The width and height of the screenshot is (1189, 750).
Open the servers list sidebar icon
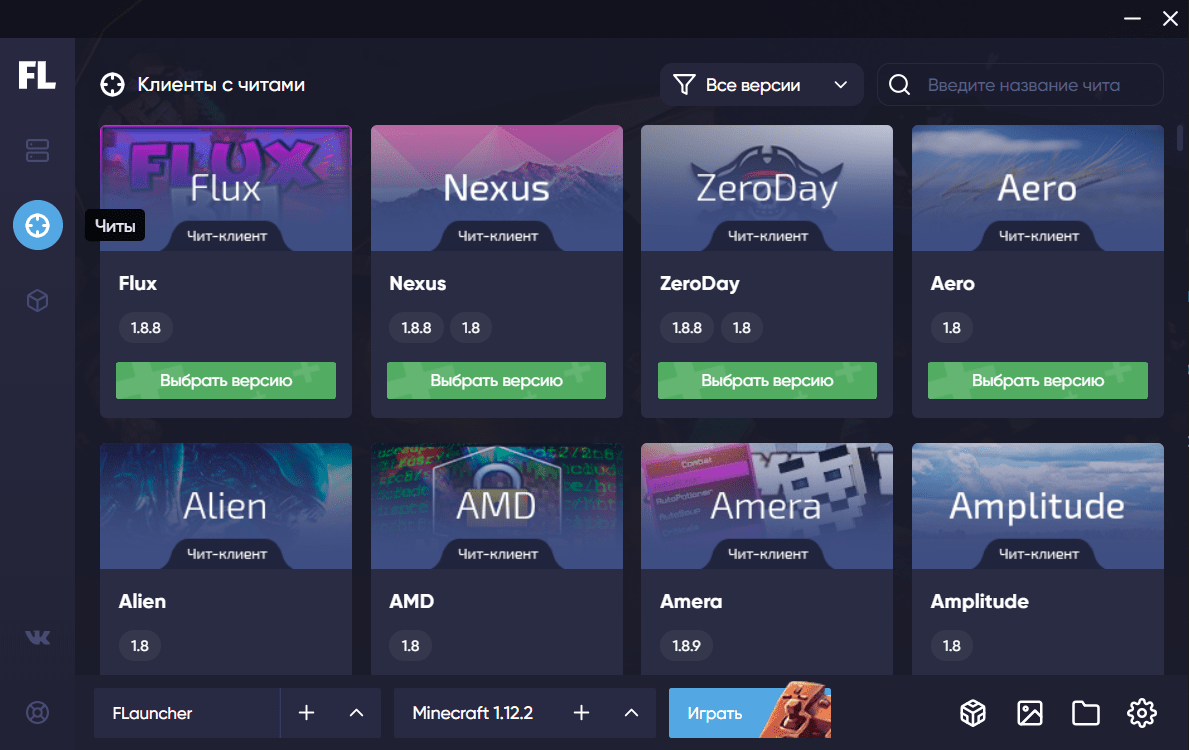(37, 150)
